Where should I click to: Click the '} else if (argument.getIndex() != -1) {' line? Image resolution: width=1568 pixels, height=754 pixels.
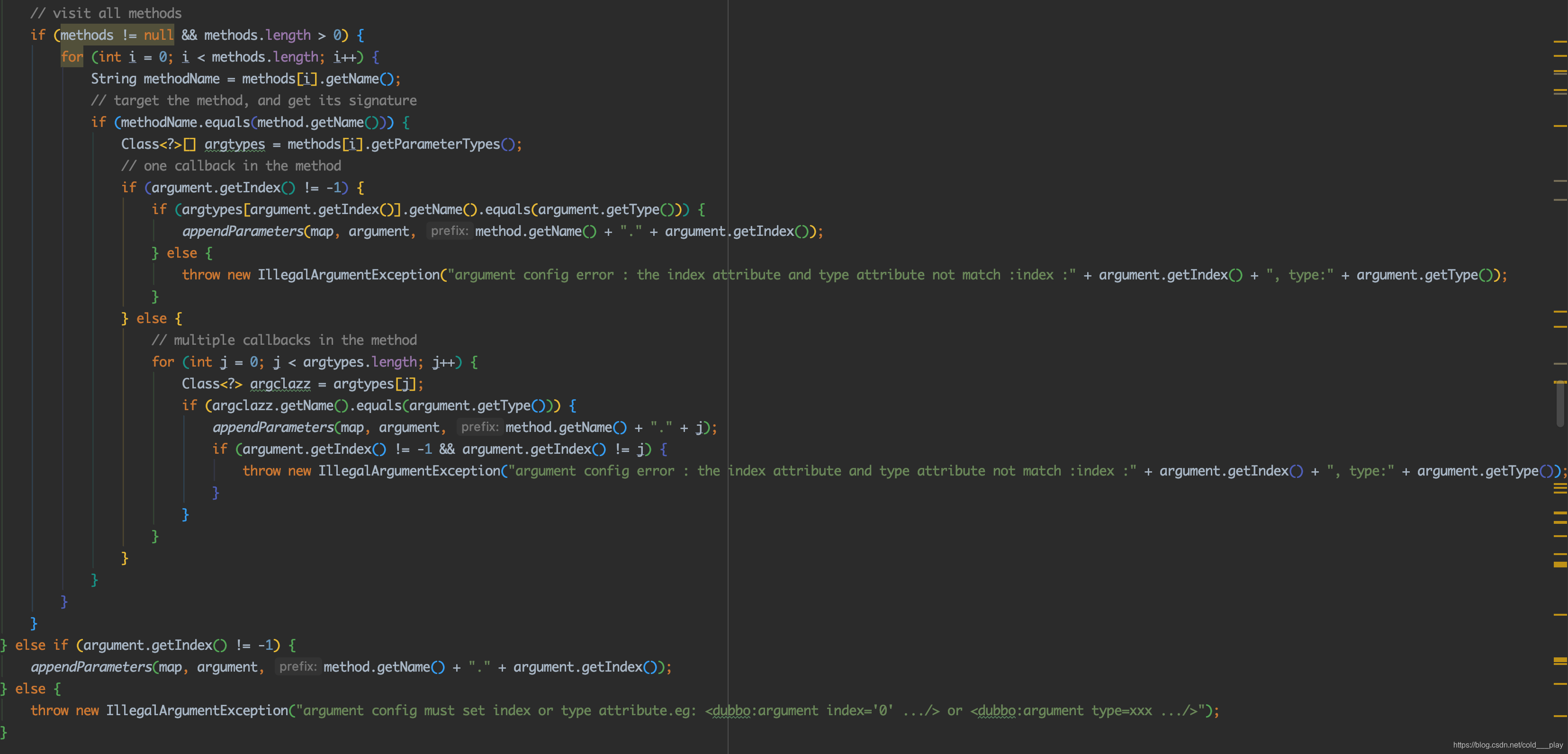(148, 645)
